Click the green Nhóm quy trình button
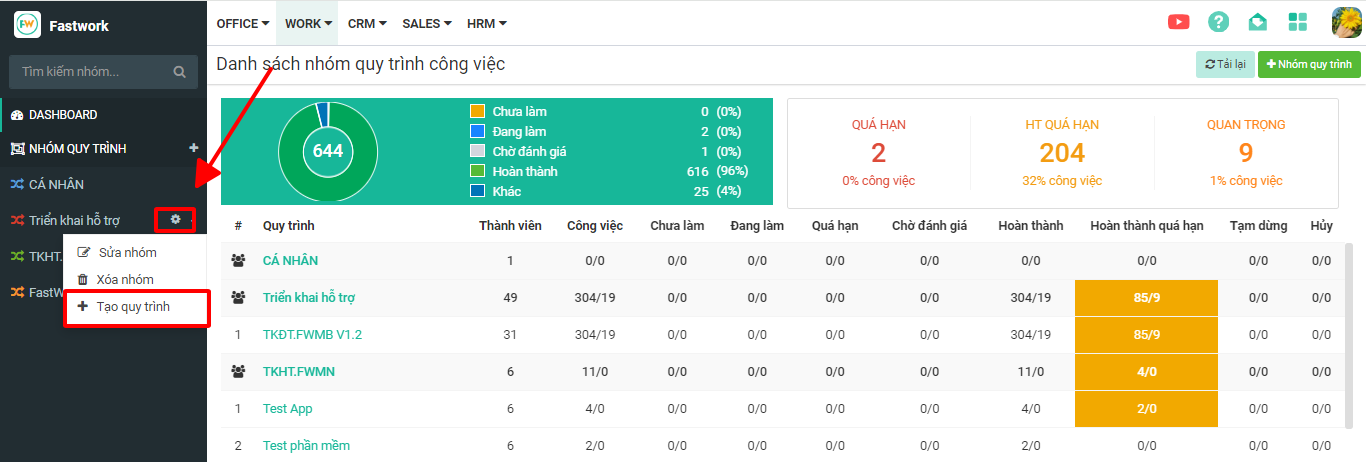This screenshot has height=462, width=1366. point(1308,64)
